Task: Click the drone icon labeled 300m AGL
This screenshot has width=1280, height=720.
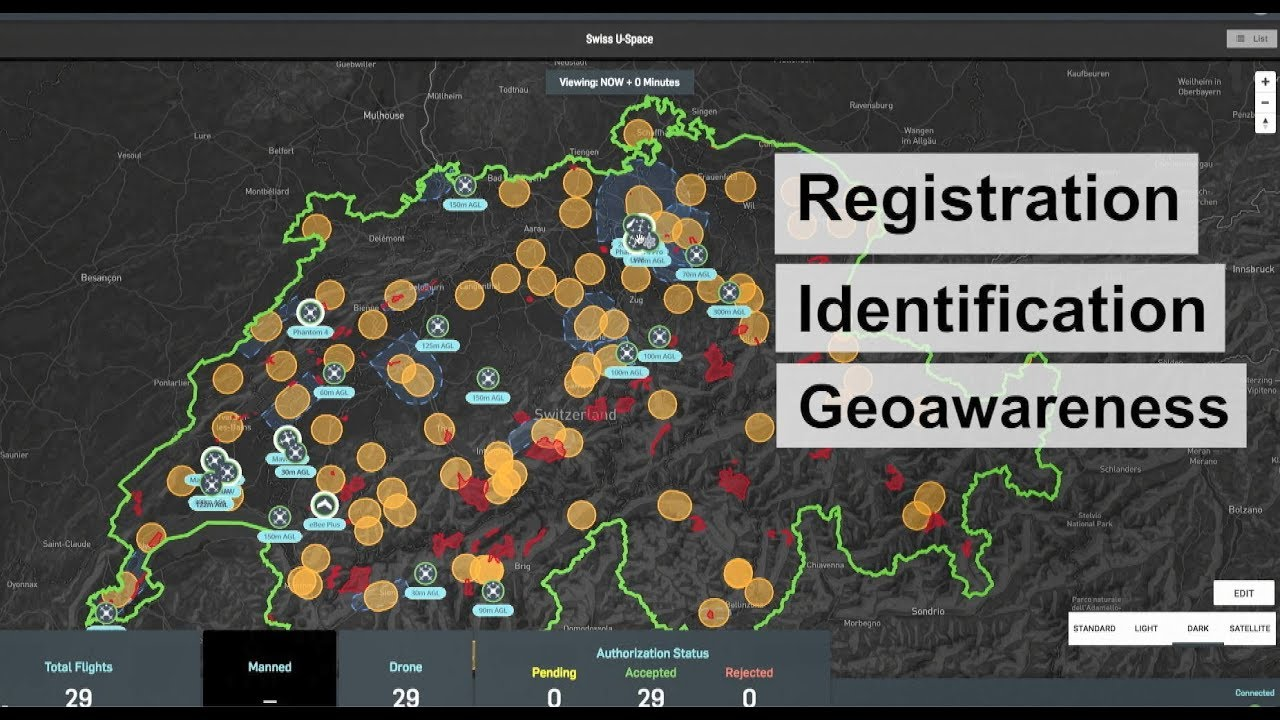Action: 729,292
